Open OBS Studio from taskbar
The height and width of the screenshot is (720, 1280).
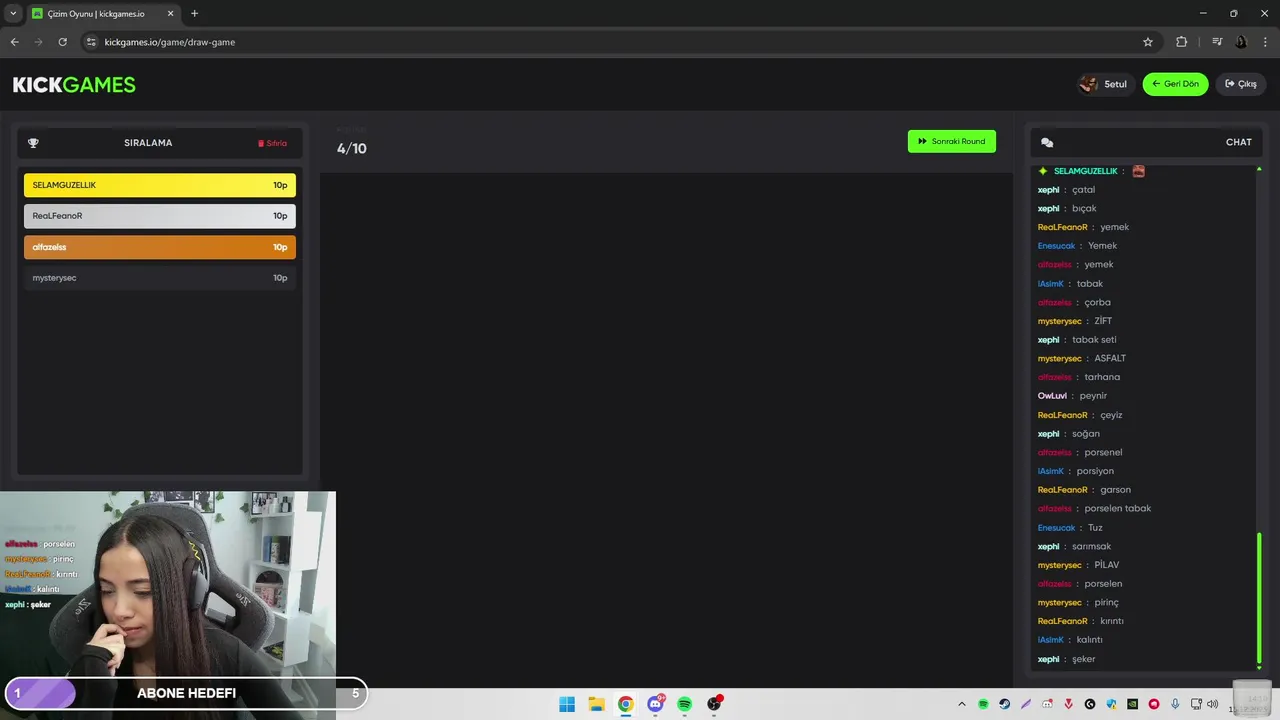pyautogui.click(x=714, y=704)
